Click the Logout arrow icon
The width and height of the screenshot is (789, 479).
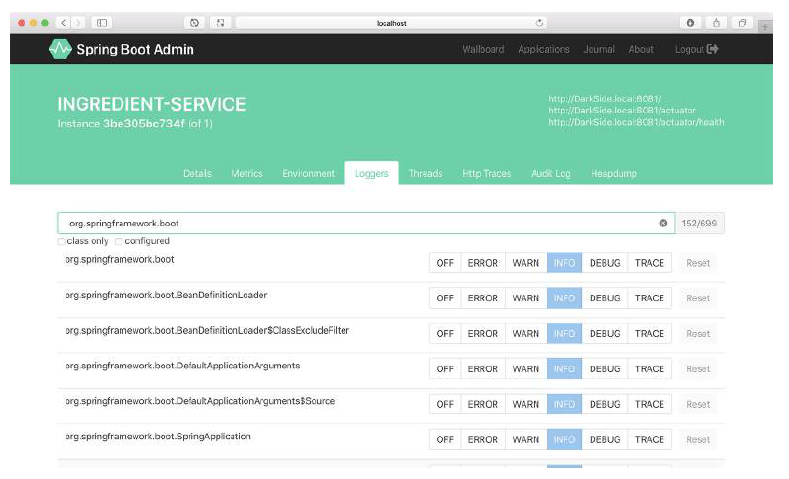tap(713, 49)
